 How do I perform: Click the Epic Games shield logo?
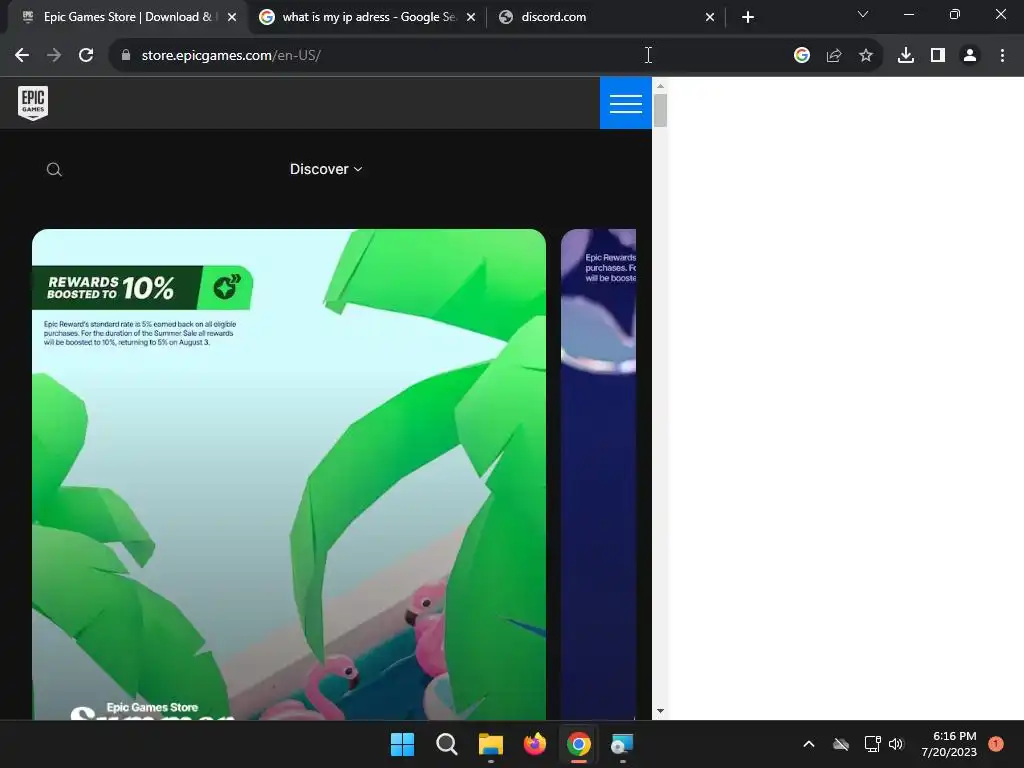point(33,103)
